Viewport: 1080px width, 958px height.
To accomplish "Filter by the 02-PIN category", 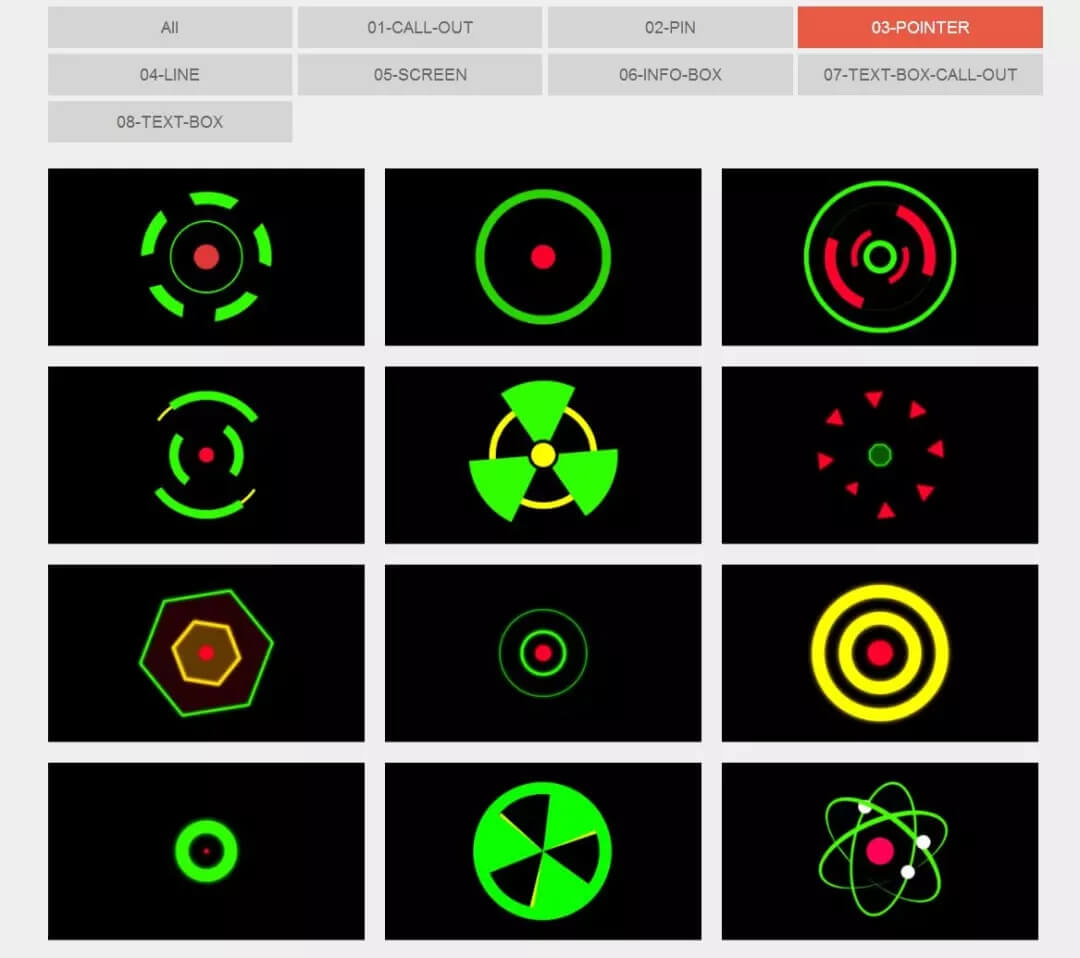I will [x=670, y=27].
